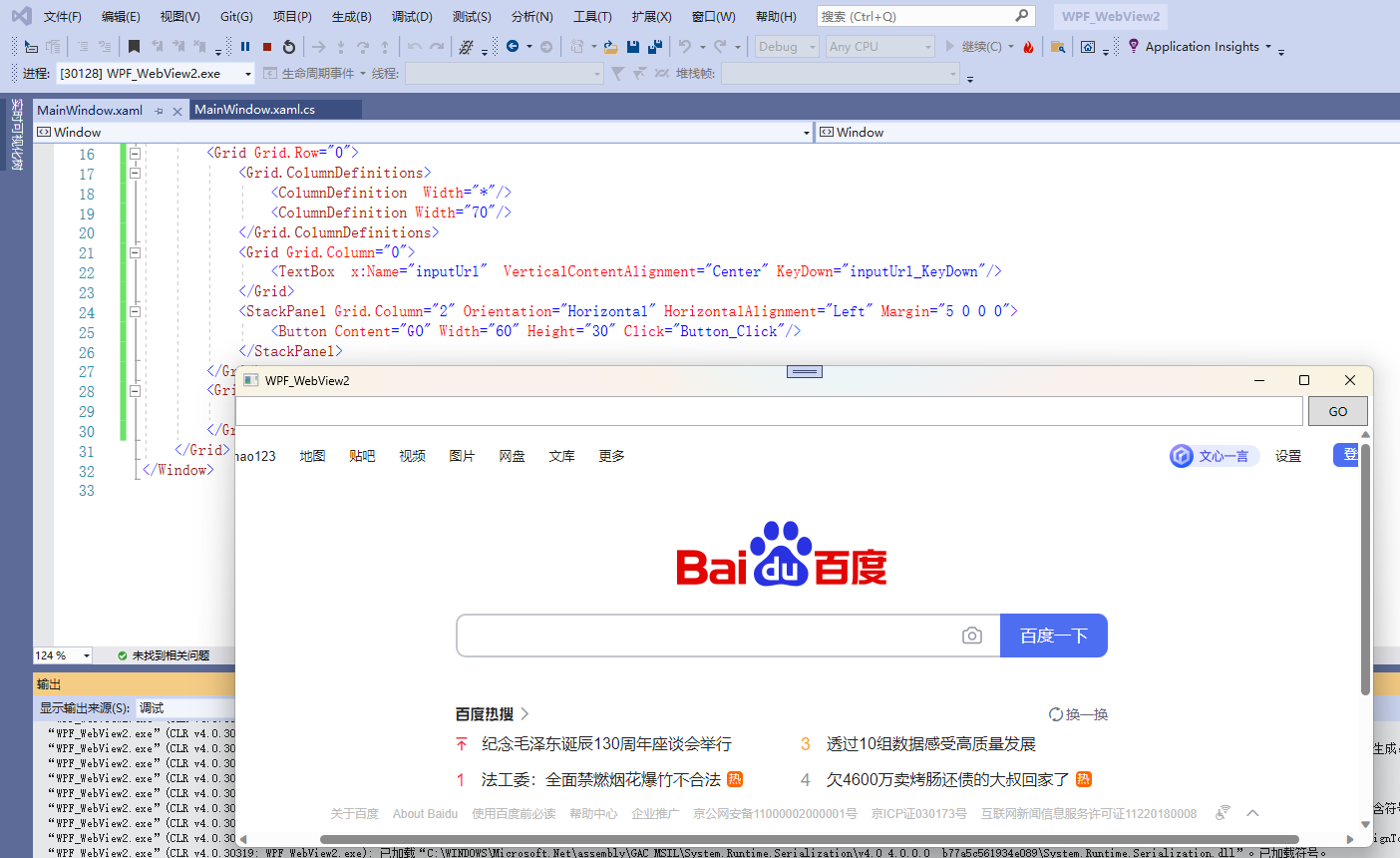1400x858 pixels.
Task: Click the new project toolbar icon
Action: [577, 47]
